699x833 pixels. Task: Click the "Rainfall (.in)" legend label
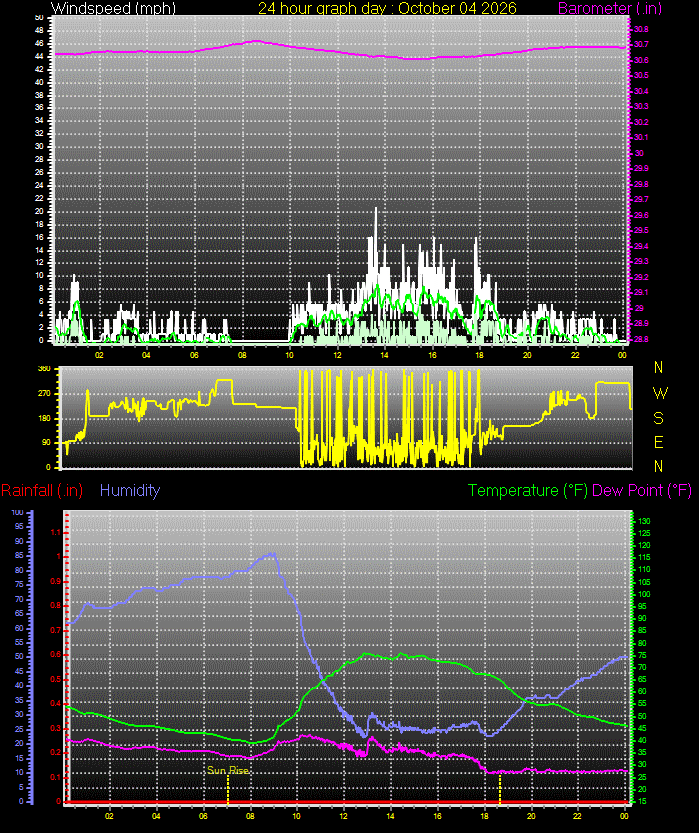[42, 490]
